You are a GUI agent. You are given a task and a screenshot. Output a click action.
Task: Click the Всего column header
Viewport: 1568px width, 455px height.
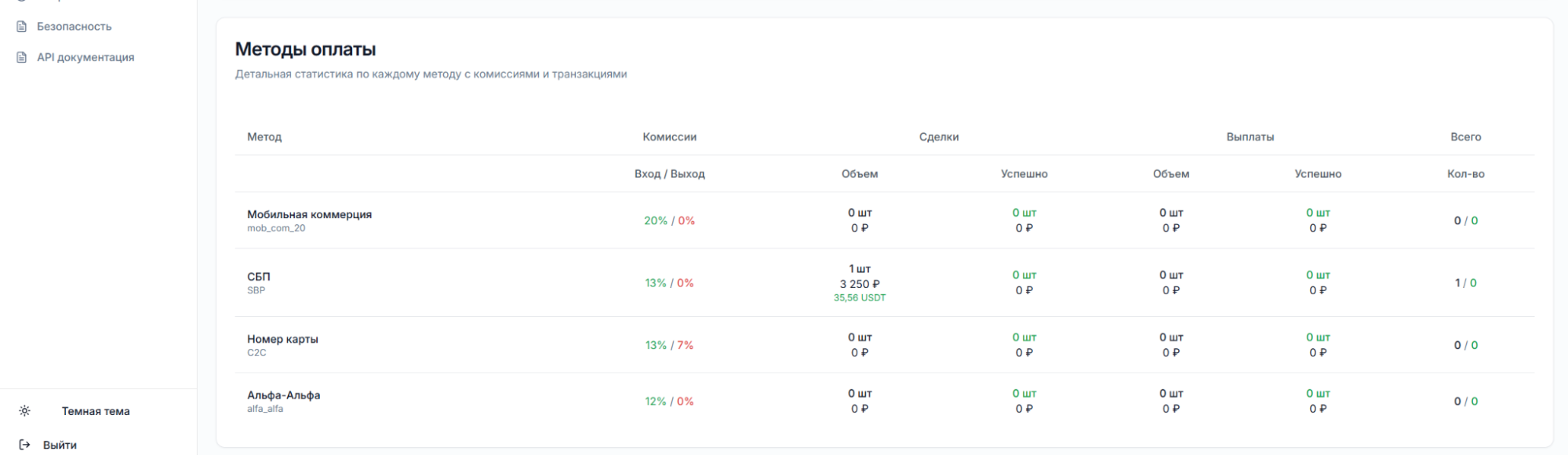point(1465,136)
